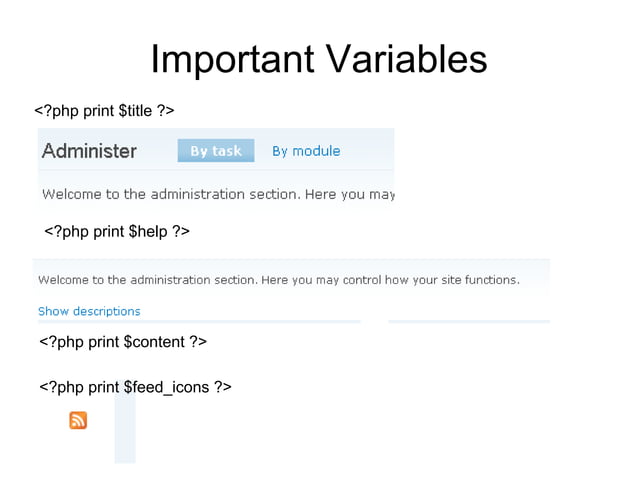Open the "Show descriptions" link
Image resolution: width=638 pixels, height=478 pixels.
[x=89, y=311]
